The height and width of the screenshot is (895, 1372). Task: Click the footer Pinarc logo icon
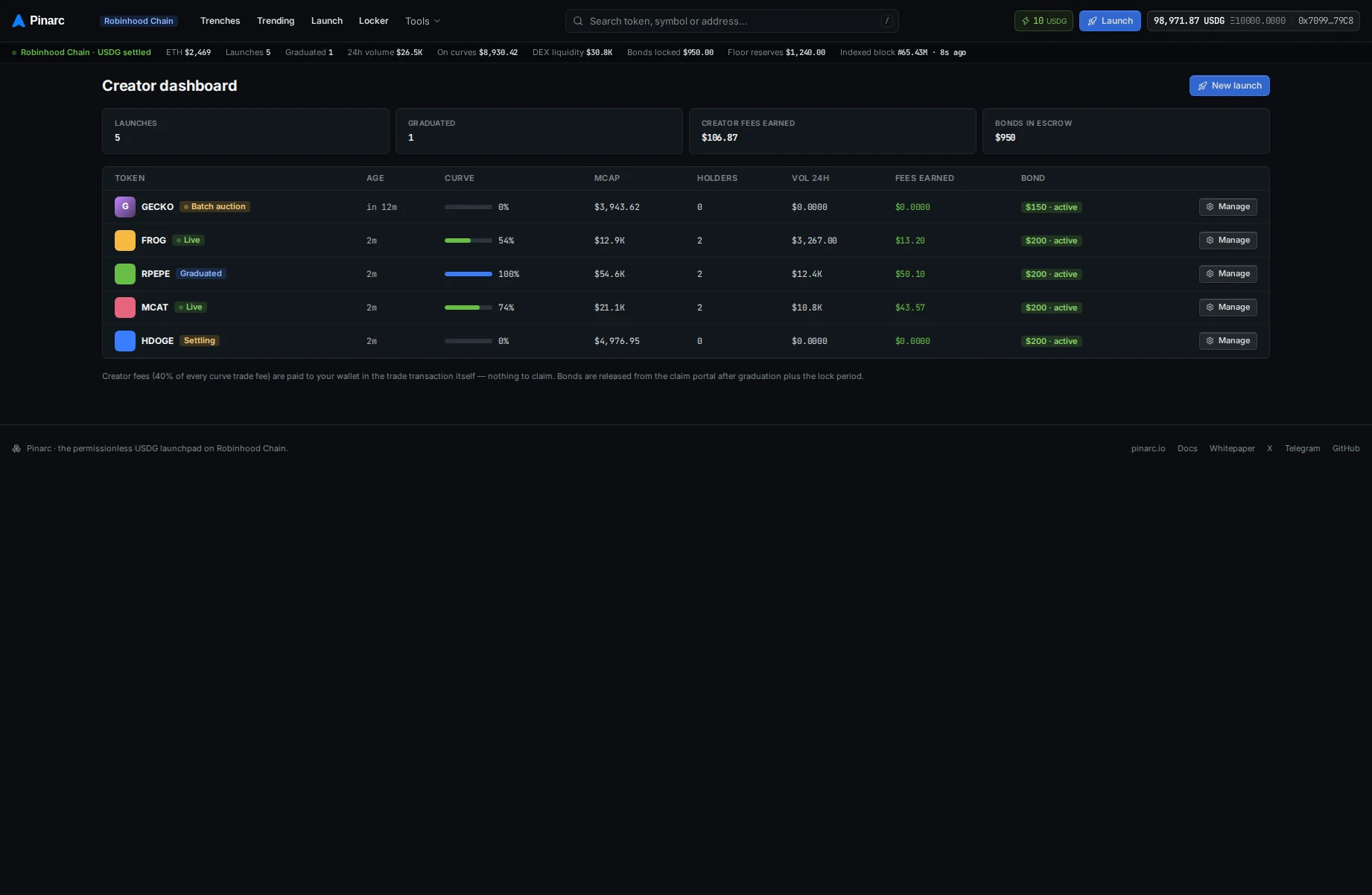16,448
